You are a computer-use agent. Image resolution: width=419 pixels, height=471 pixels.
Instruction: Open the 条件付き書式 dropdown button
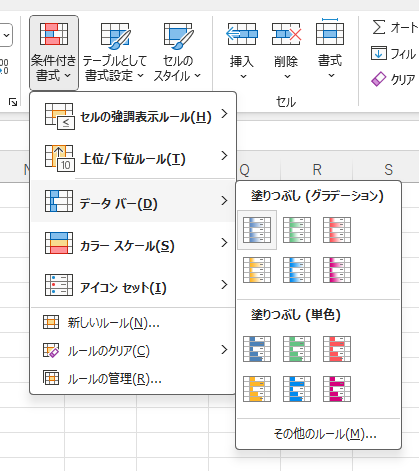click(x=54, y=53)
